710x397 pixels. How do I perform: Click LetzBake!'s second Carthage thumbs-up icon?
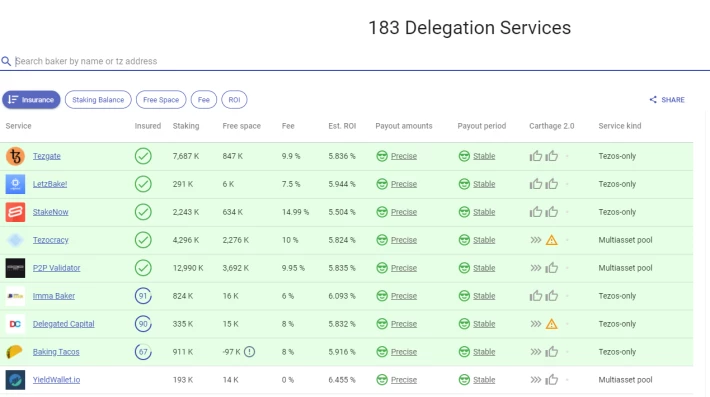coord(552,184)
